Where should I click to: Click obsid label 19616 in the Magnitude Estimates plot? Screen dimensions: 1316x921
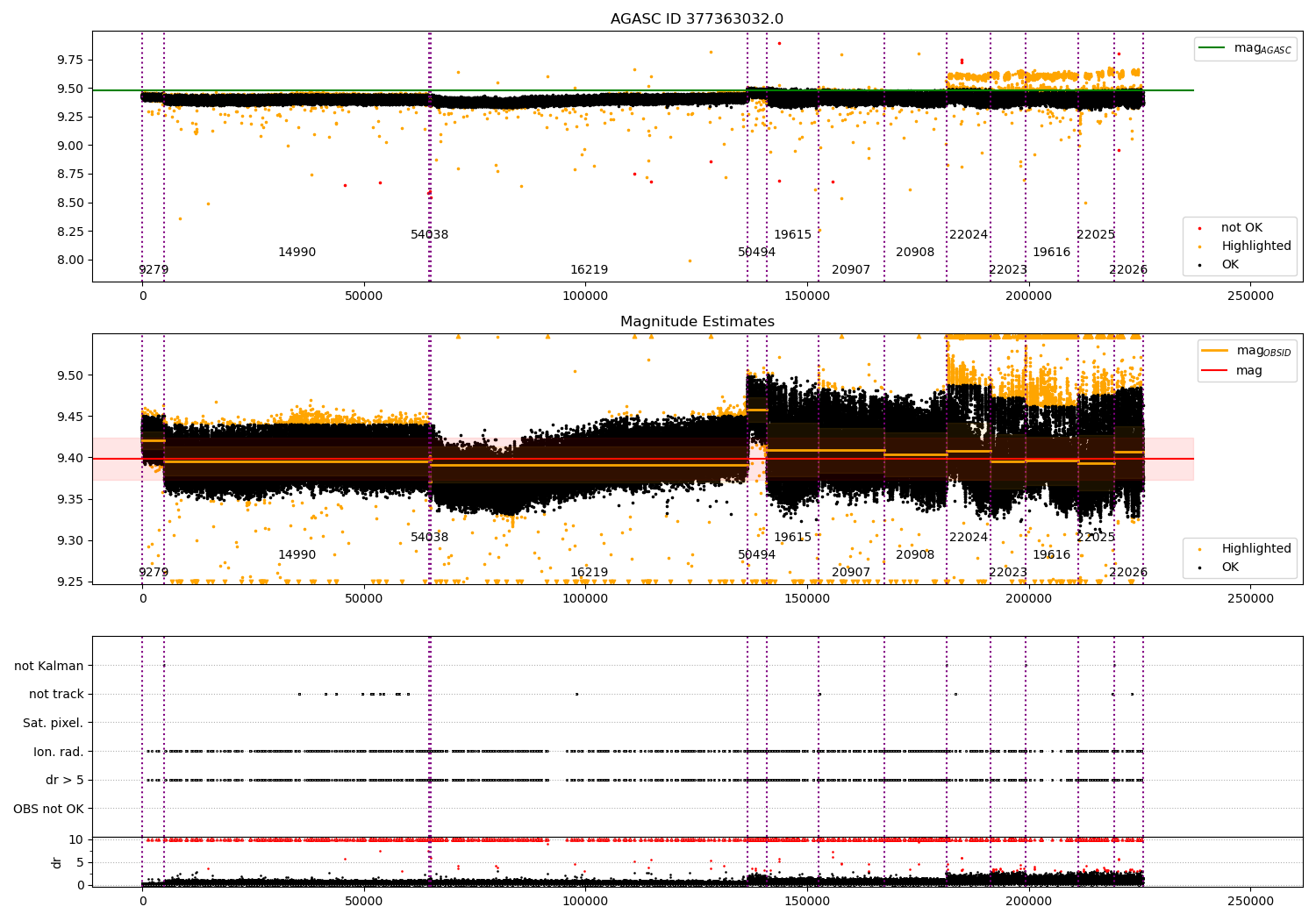click(x=1051, y=554)
